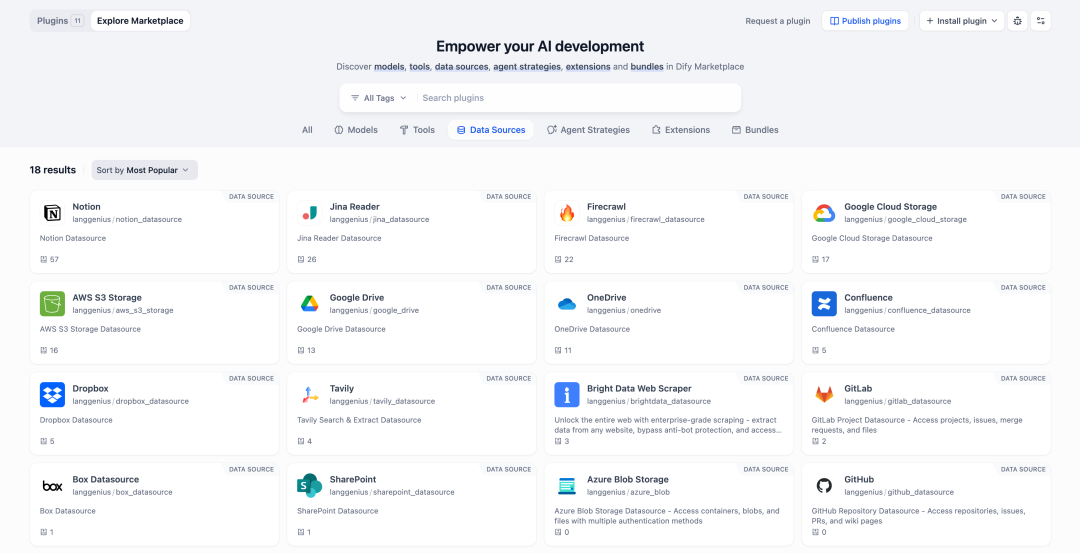Focus the Search plugins input field
Image resolution: width=1080 pixels, height=553 pixels.
tap(577, 98)
